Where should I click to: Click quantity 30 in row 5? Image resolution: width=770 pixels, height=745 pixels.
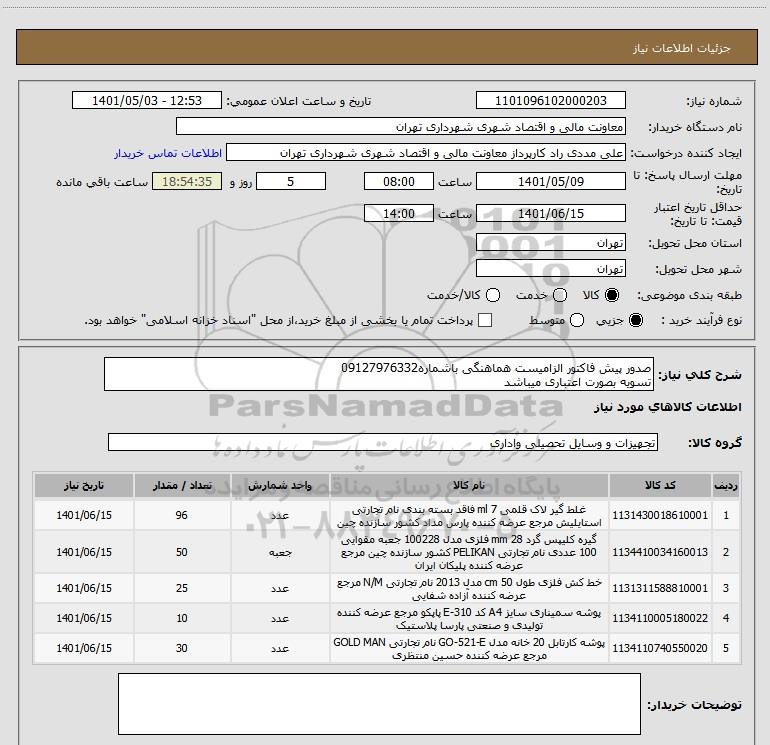[x=182, y=648]
